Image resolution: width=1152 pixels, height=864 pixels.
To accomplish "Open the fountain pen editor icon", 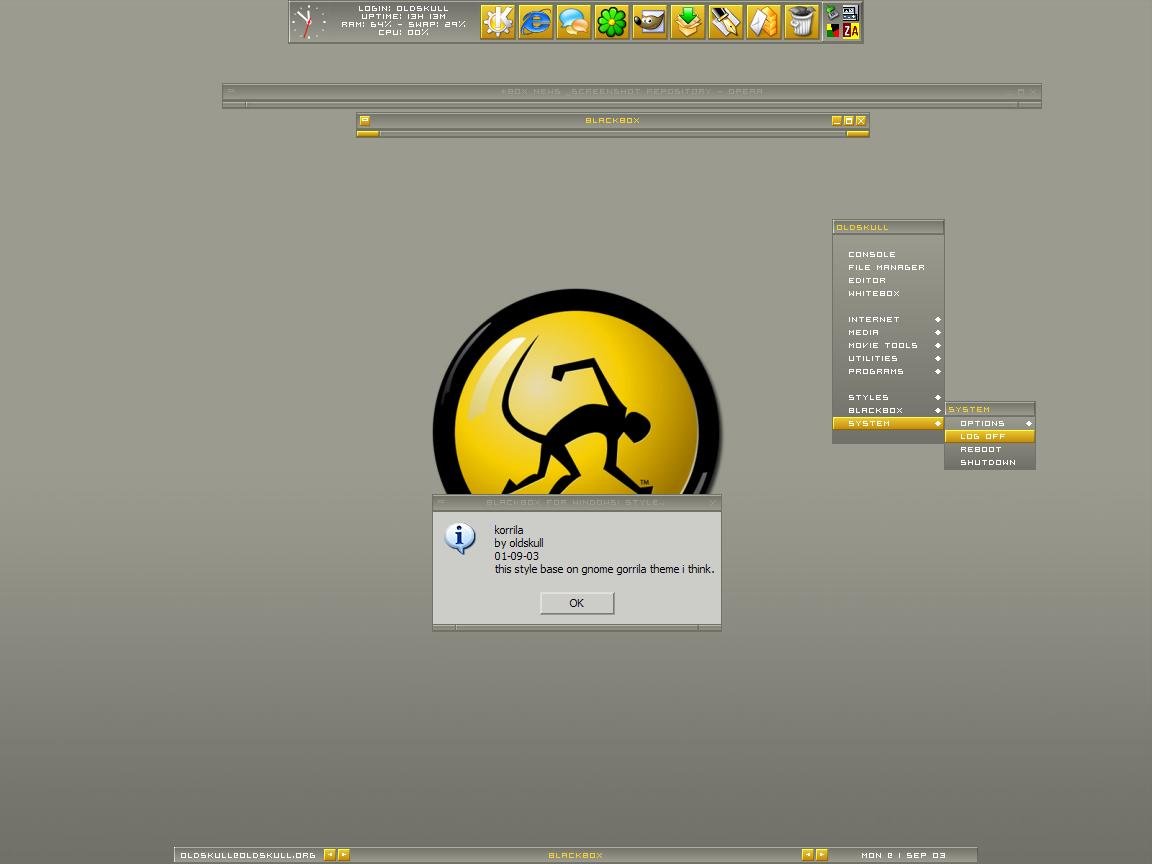I will click(x=726, y=21).
